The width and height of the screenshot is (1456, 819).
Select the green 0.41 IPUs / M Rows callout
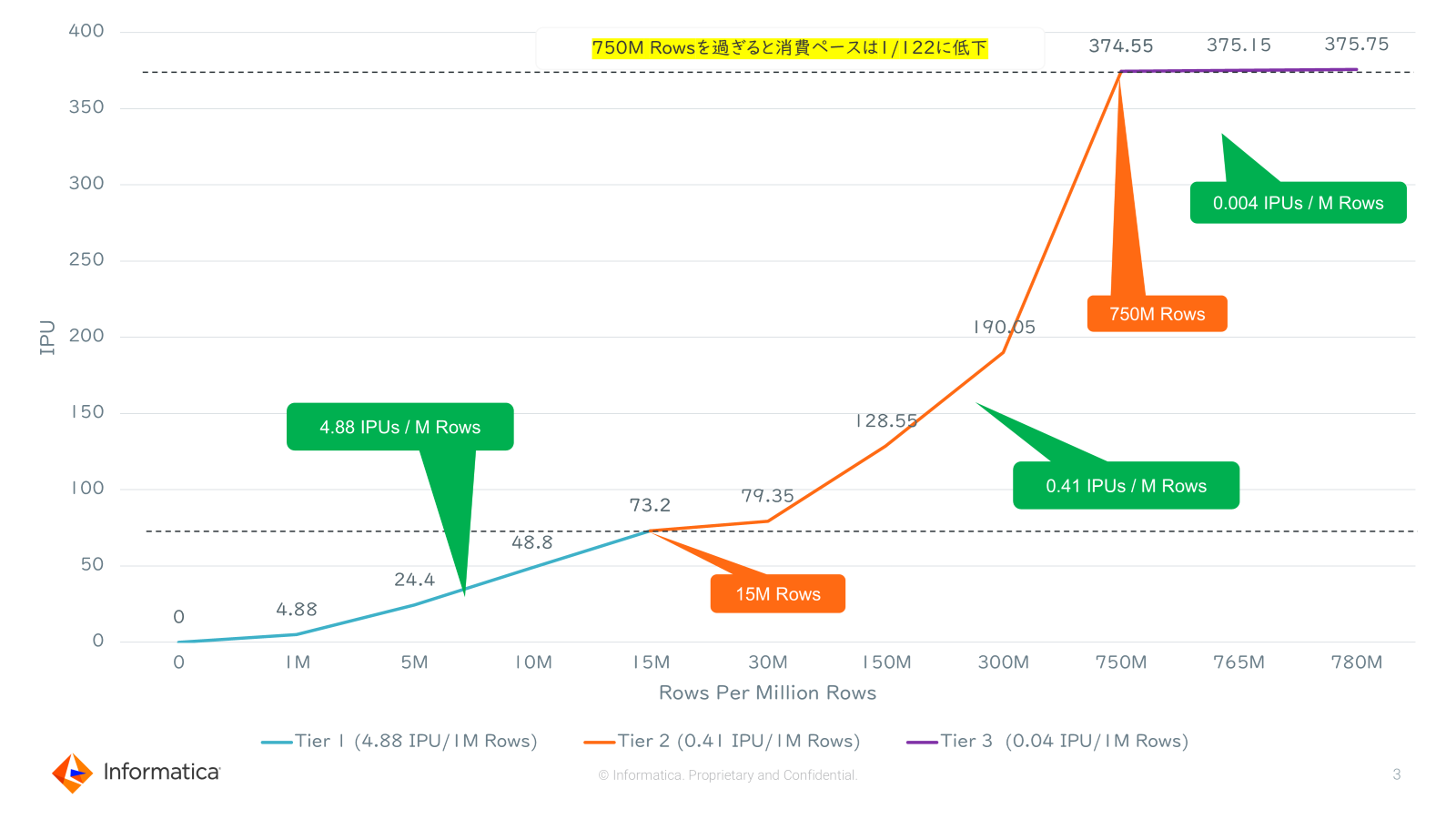pos(1126,486)
